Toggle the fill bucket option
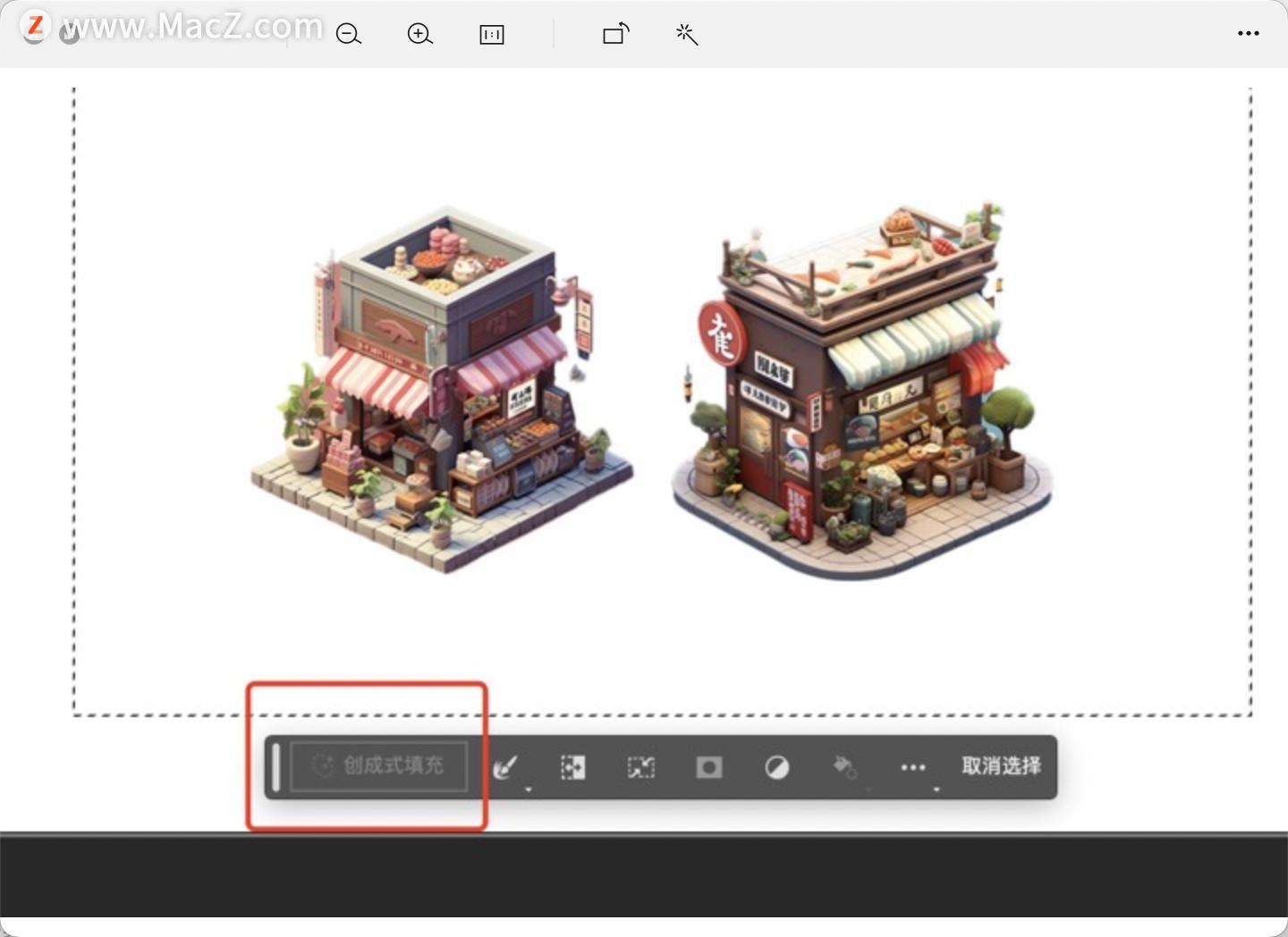Screen dimensions: 1288x937 coord(843,766)
